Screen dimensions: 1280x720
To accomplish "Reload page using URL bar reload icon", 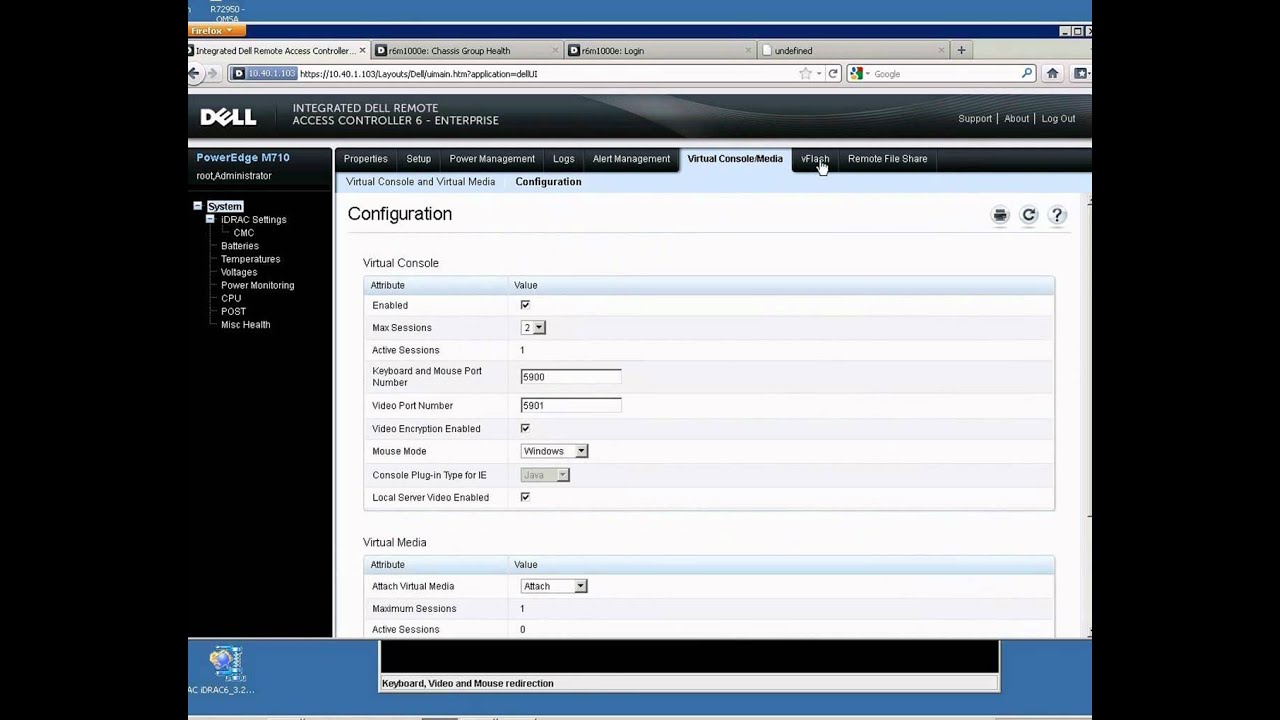I will coord(832,73).
